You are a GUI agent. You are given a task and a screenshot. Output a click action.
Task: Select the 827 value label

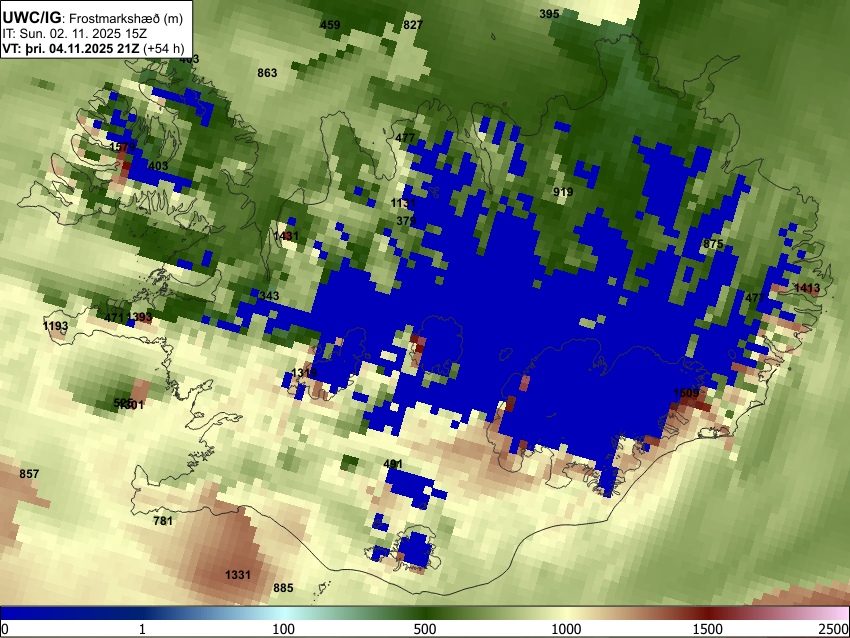pos(413,25)
